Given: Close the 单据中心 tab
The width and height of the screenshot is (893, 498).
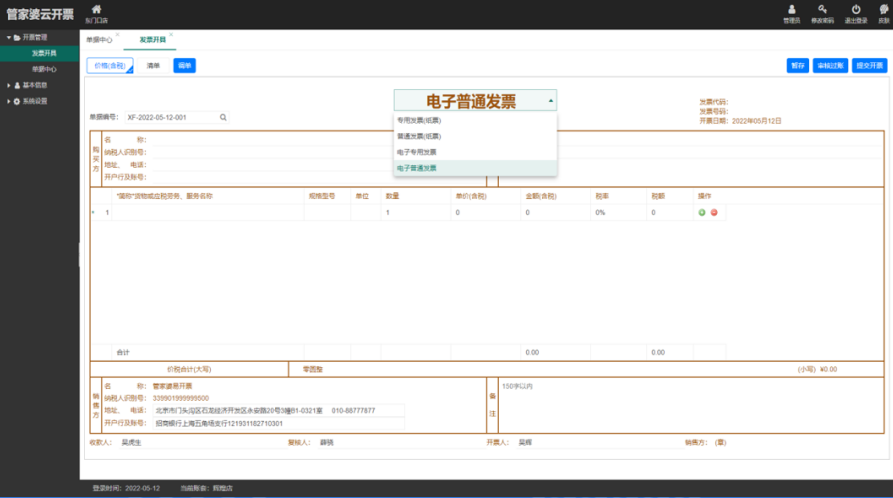Looking at the screenshot, I should (117, 34).
